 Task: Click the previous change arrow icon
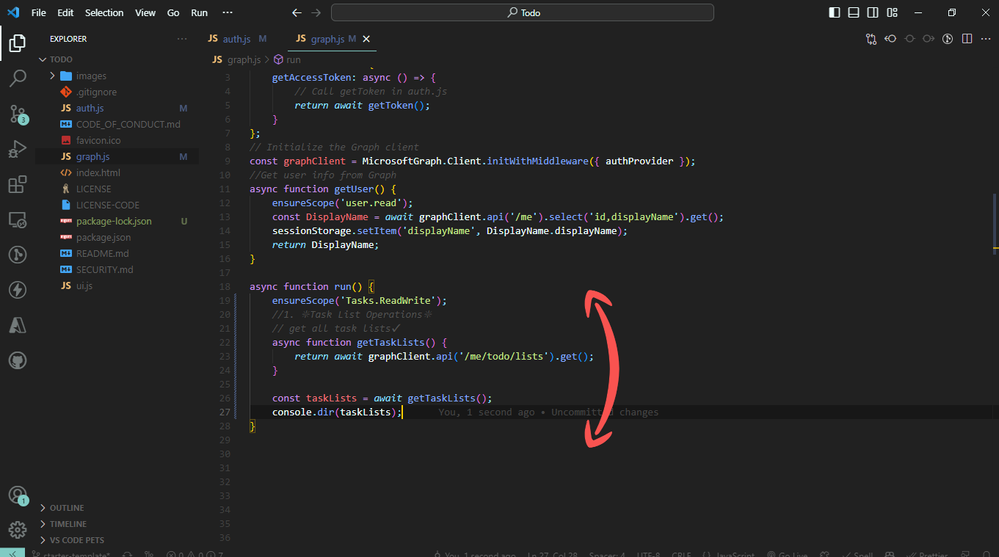coord(890,39)
